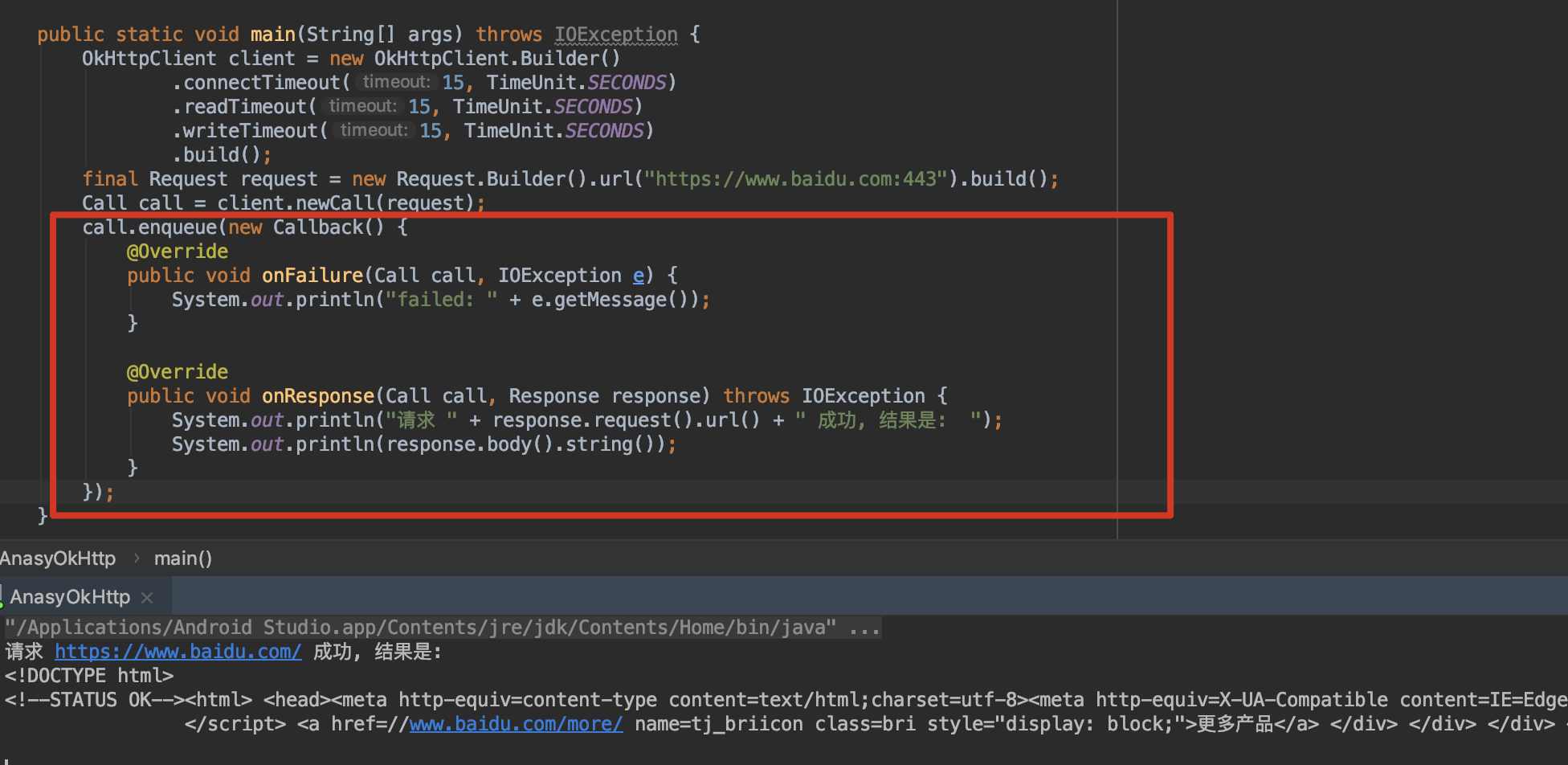1568x765 pixels.
Task: Open the www.baidu.com/more/ console link
Action: [x=516, y=724]
